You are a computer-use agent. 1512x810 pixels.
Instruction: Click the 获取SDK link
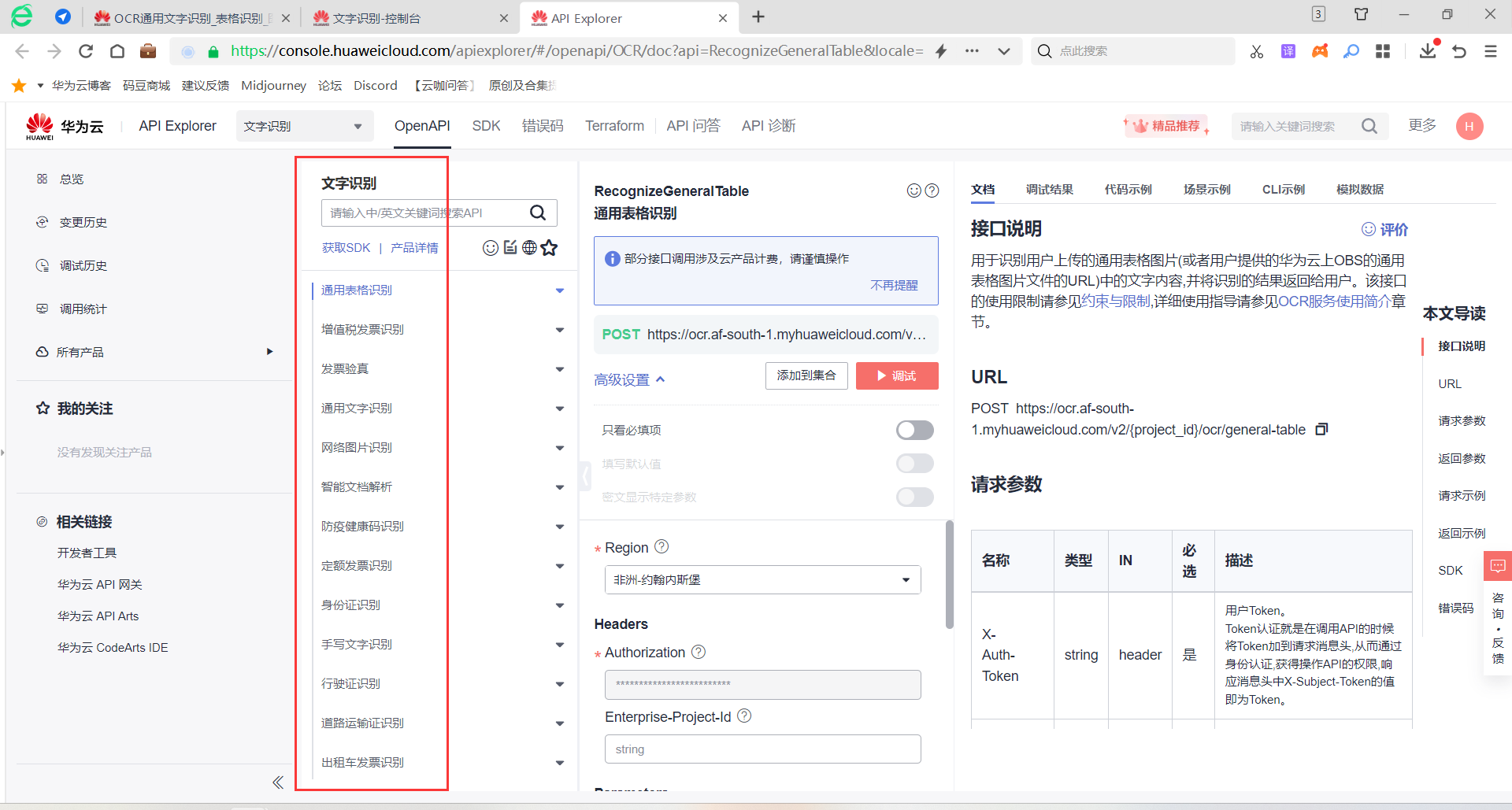click(346, 248)
